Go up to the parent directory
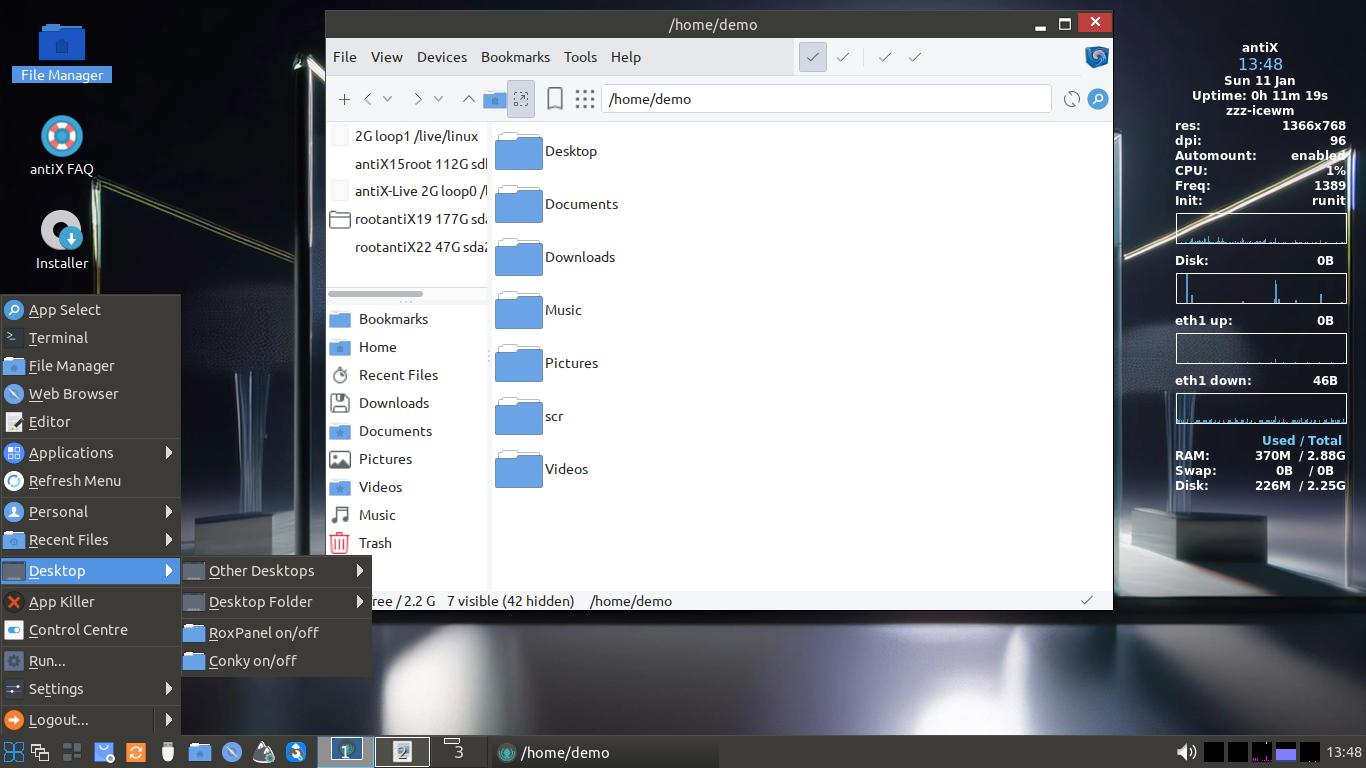1366x768 pixels. point(468,99)
